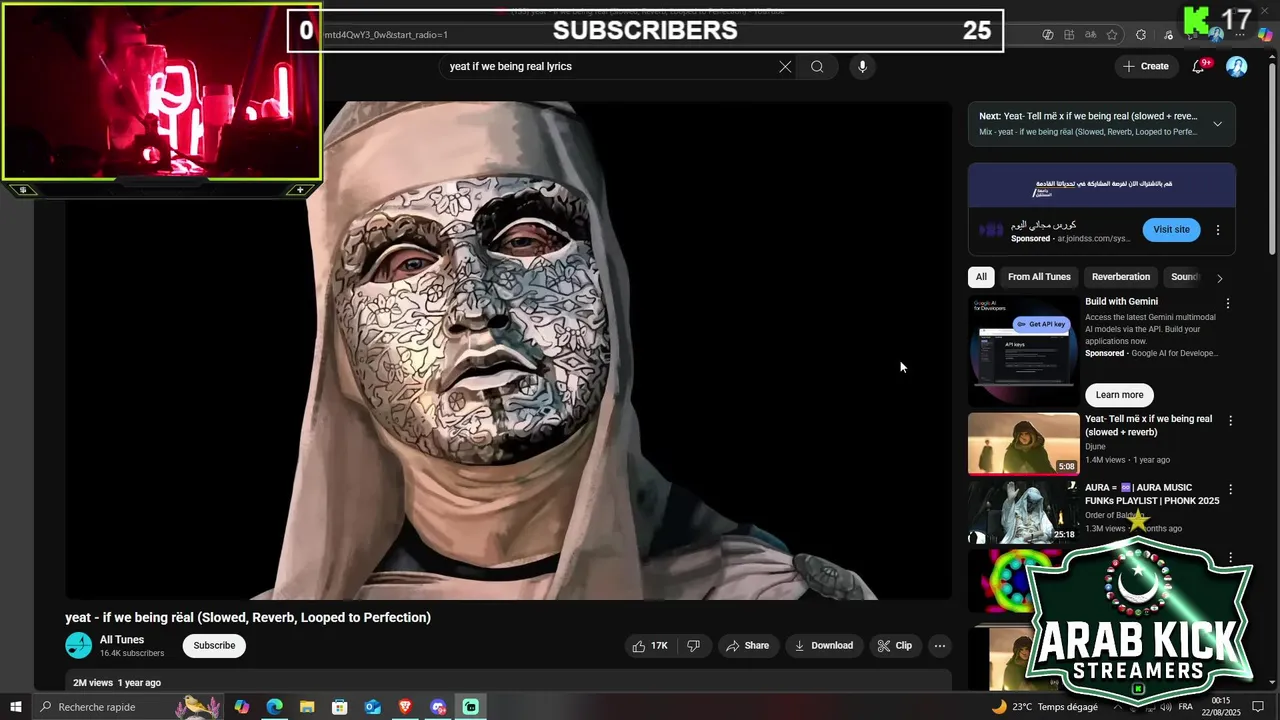Click the split screen icon in address bar
The height and width of the screenshot is (720, 1280).
(x=1069, y=35)
